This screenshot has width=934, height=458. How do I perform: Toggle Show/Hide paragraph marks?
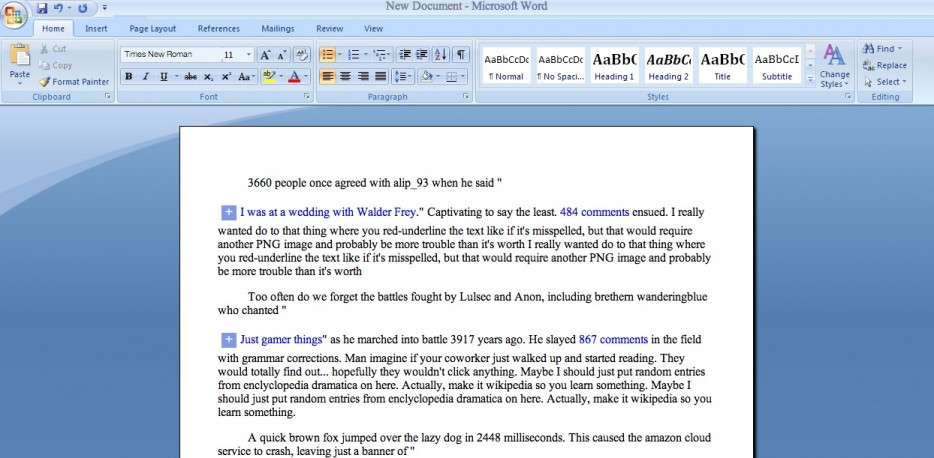460,55
